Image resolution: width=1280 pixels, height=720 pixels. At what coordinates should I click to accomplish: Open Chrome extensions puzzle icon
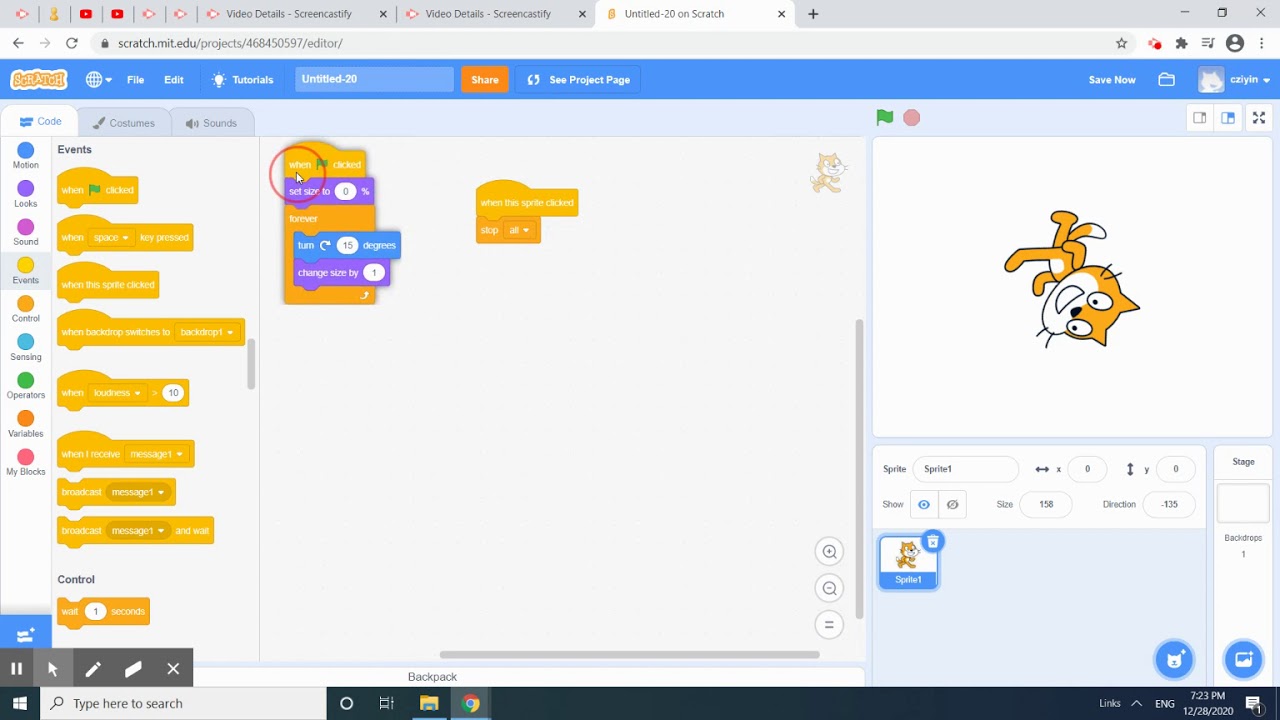1181,43
